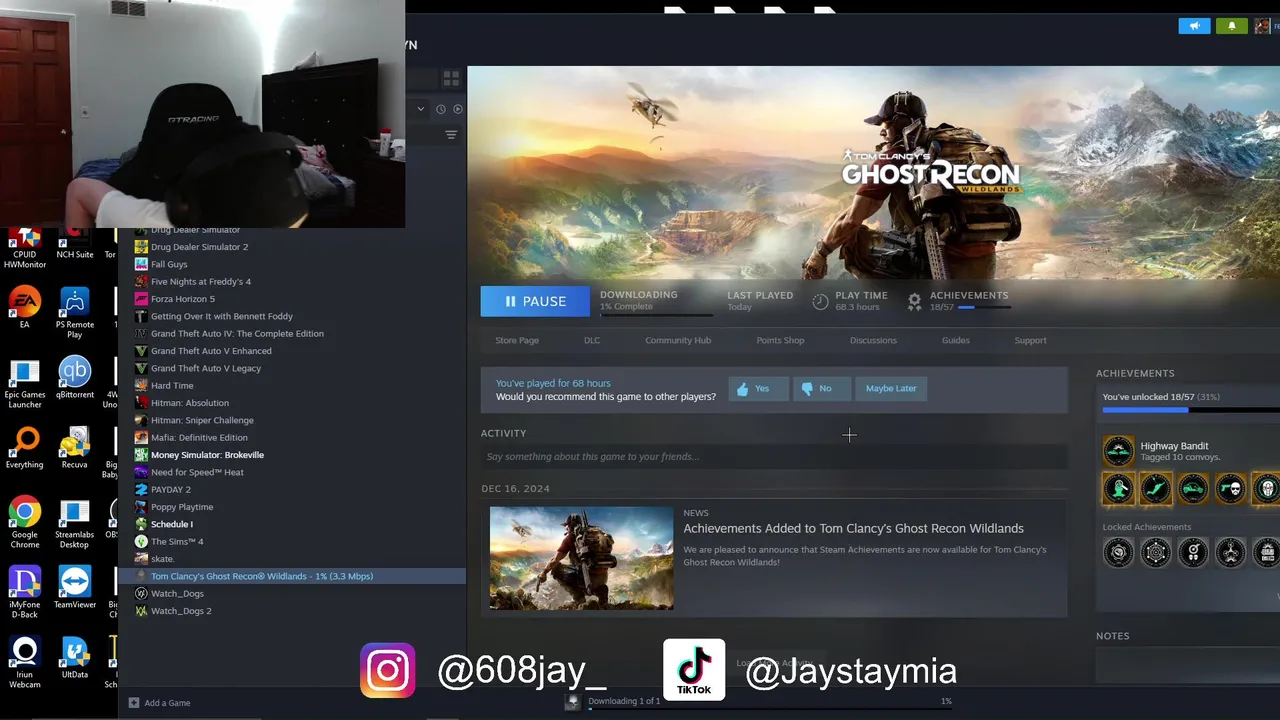Viewport: 1280px width, 720px height.
Task: Click the recent activity clock filter icon
Action: pyautogui.click(x=441, y=109)
